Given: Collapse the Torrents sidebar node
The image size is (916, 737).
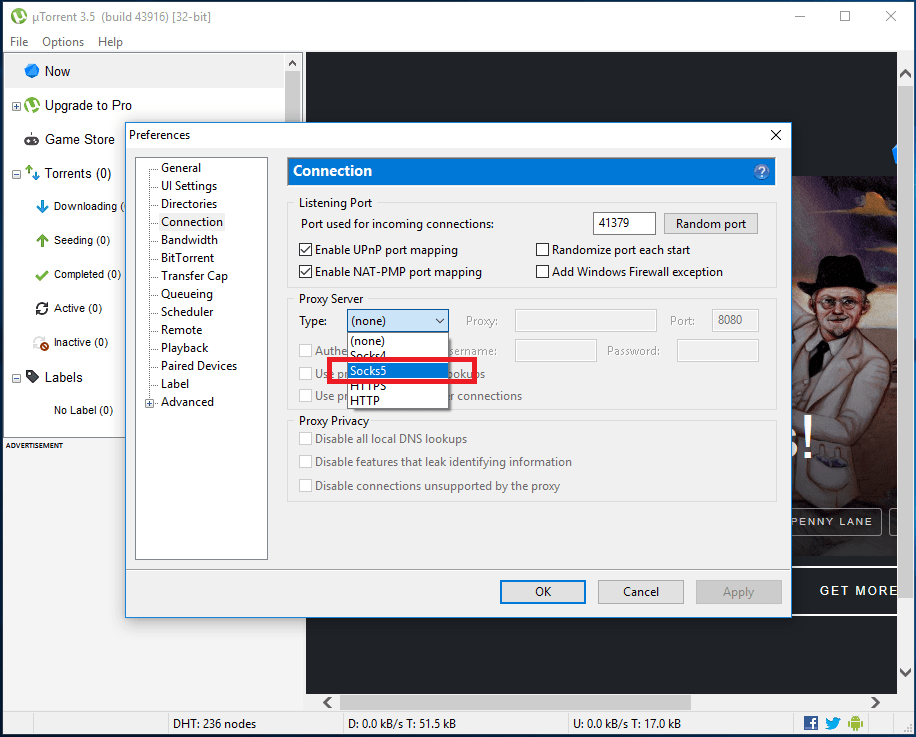Looking at the screenshot, I should pos(16,174).
